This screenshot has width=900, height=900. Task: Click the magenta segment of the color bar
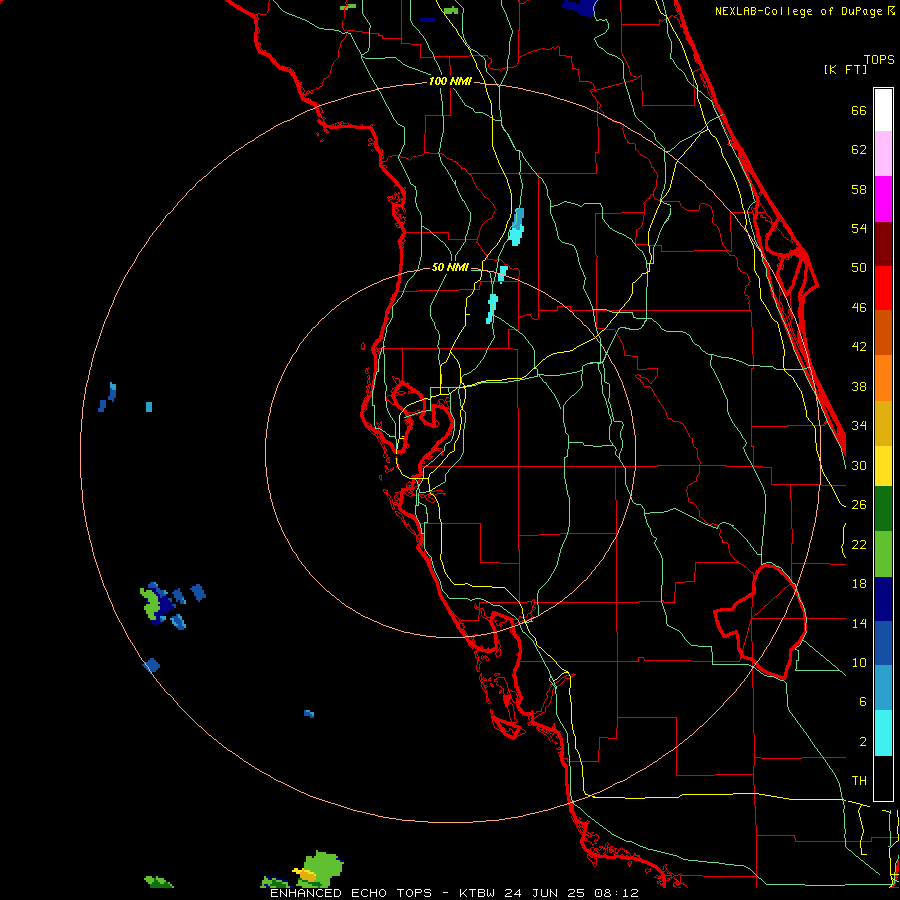tap(883, 199)
